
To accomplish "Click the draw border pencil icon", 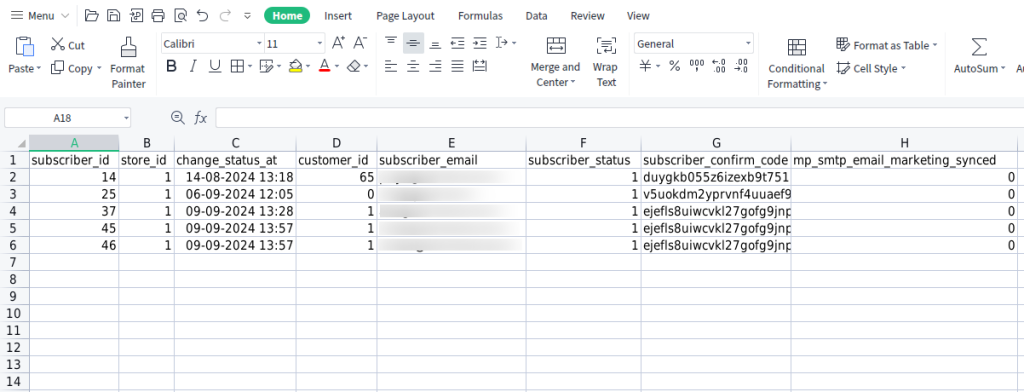I will [x=266, y=66].
